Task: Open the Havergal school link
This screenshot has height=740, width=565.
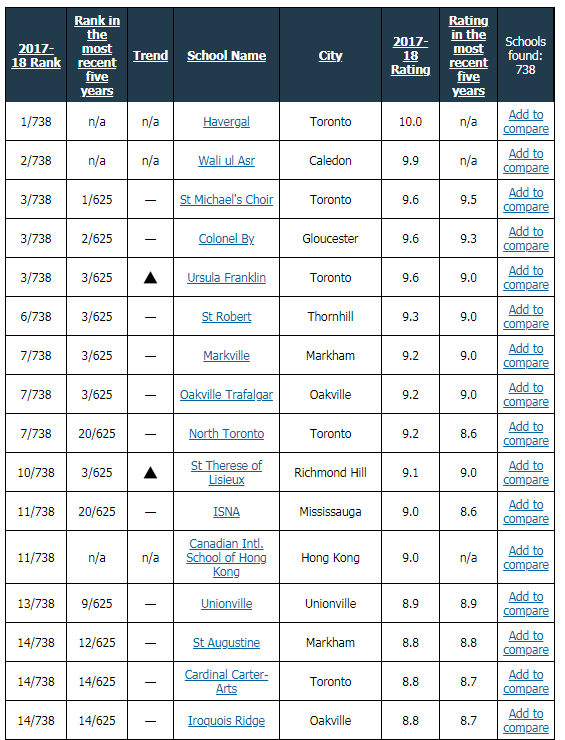Action: [x=227, y=122]
